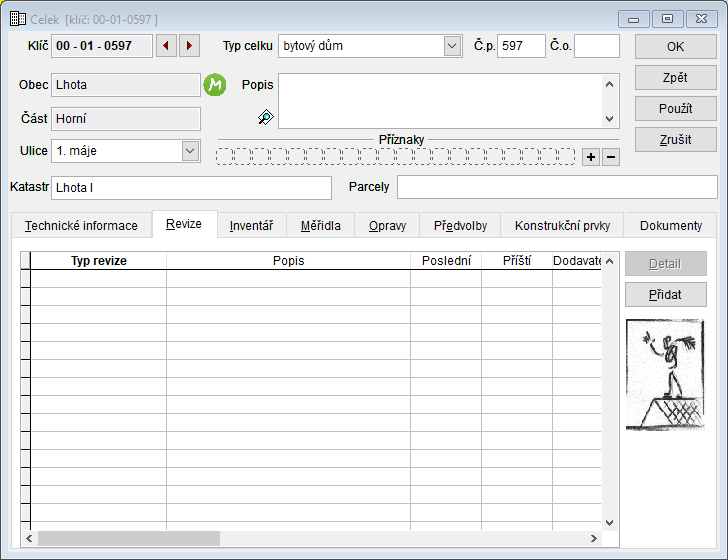Click the Celek window title icon
Viewport: 728px width, 560px height.
[17, 19]
